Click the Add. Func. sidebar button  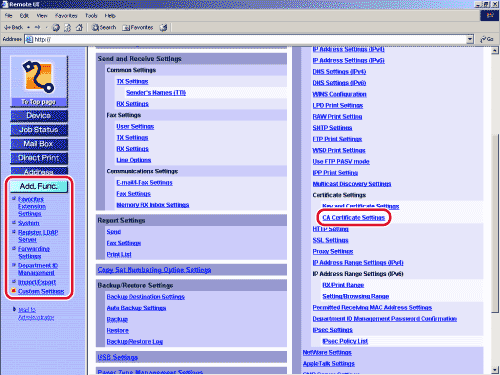[x=39, y=186]
